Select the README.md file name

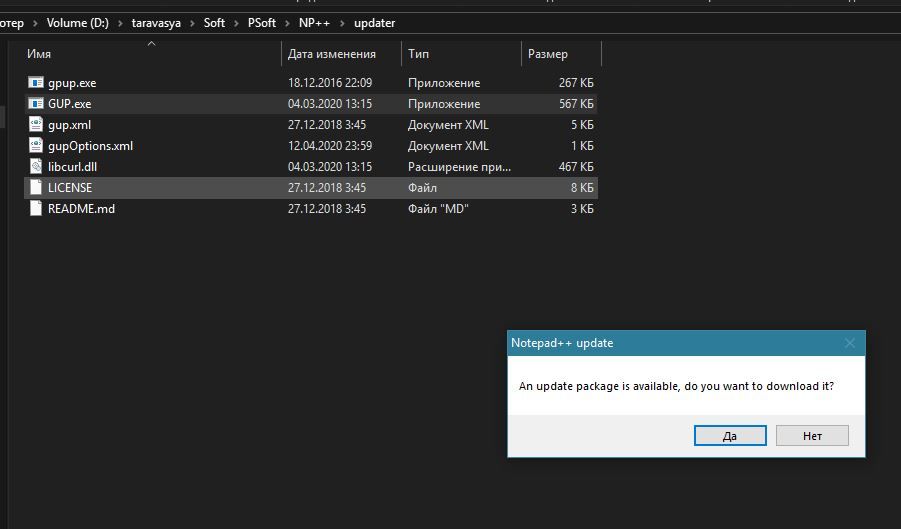coord(81,209)
